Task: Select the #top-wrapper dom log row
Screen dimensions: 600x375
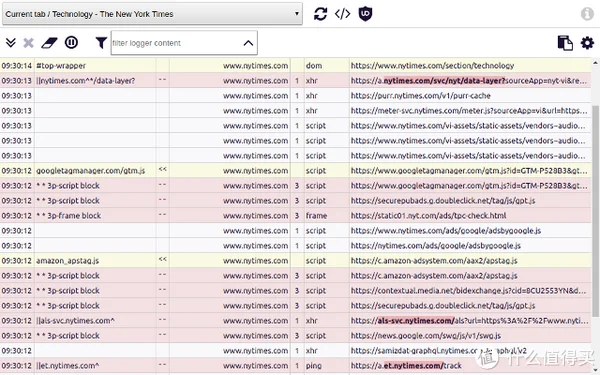Action: tap(295, 65)
